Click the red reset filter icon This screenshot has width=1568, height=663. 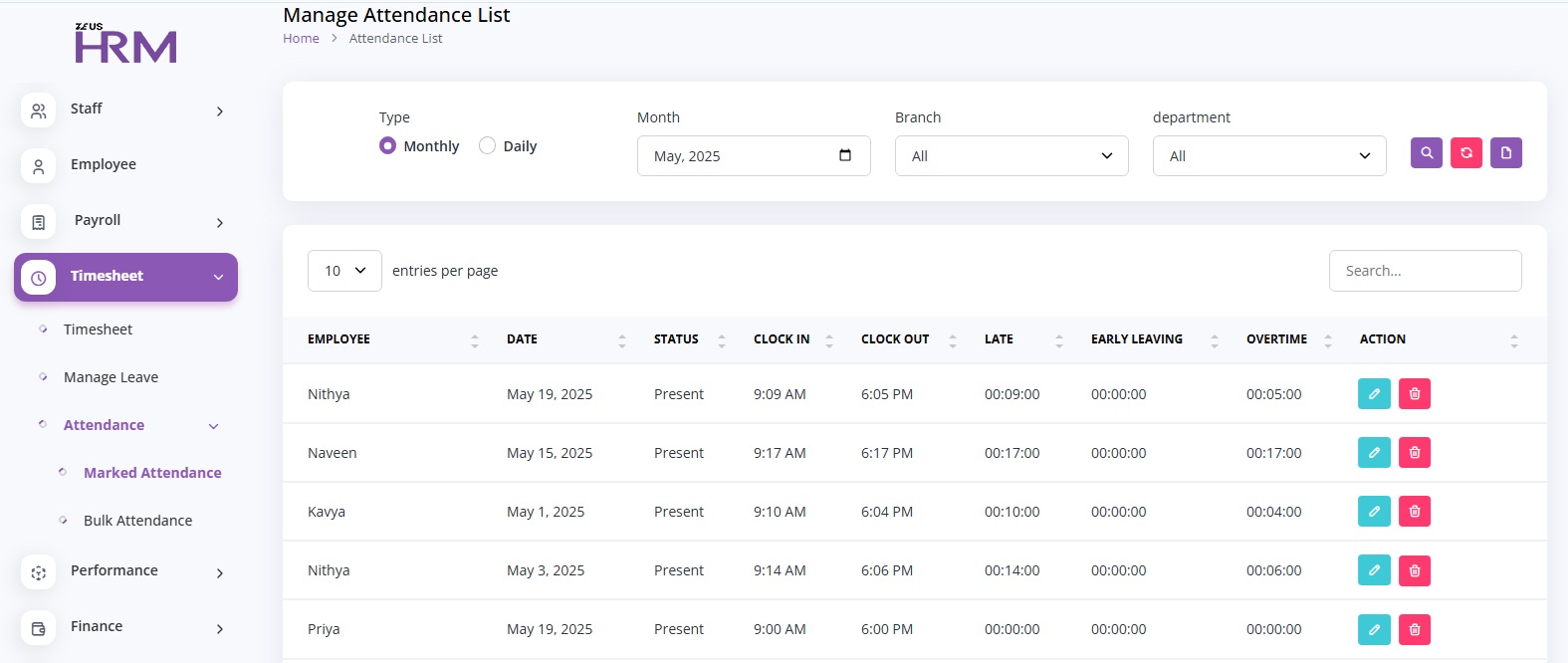point(1465,152)
